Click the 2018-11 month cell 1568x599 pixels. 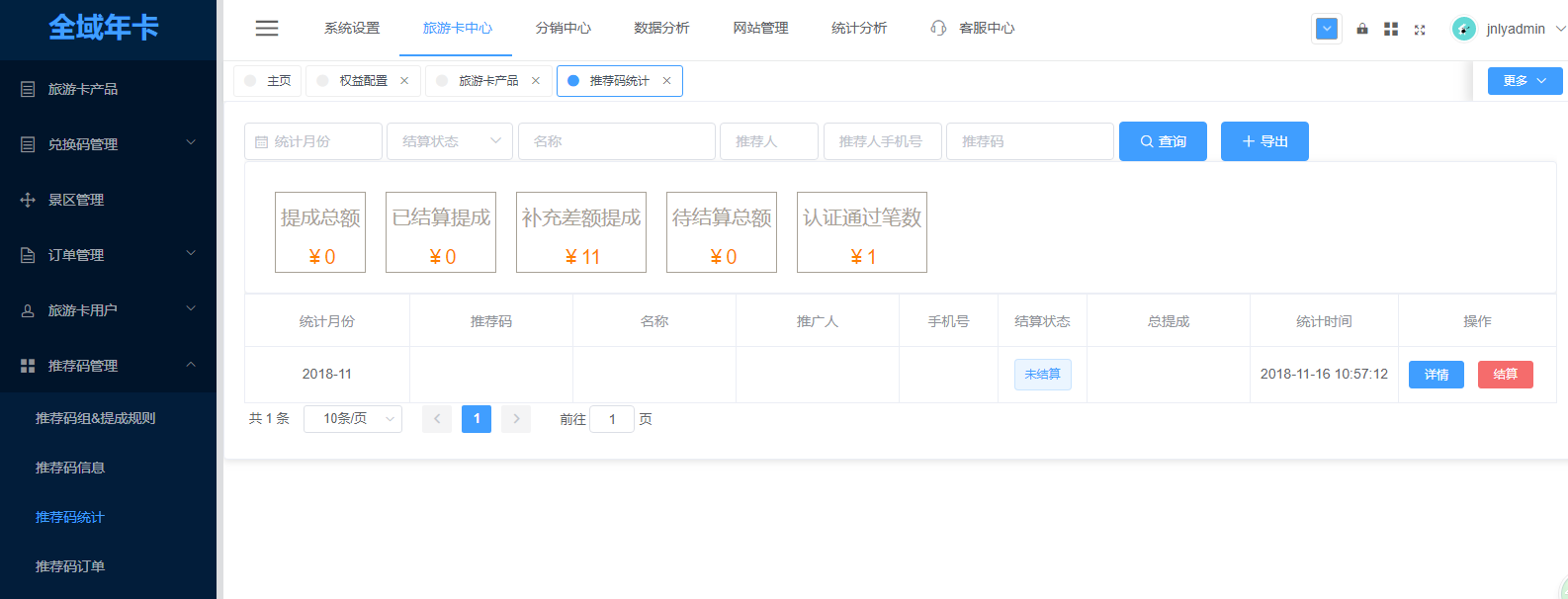(x=327, y=375)
